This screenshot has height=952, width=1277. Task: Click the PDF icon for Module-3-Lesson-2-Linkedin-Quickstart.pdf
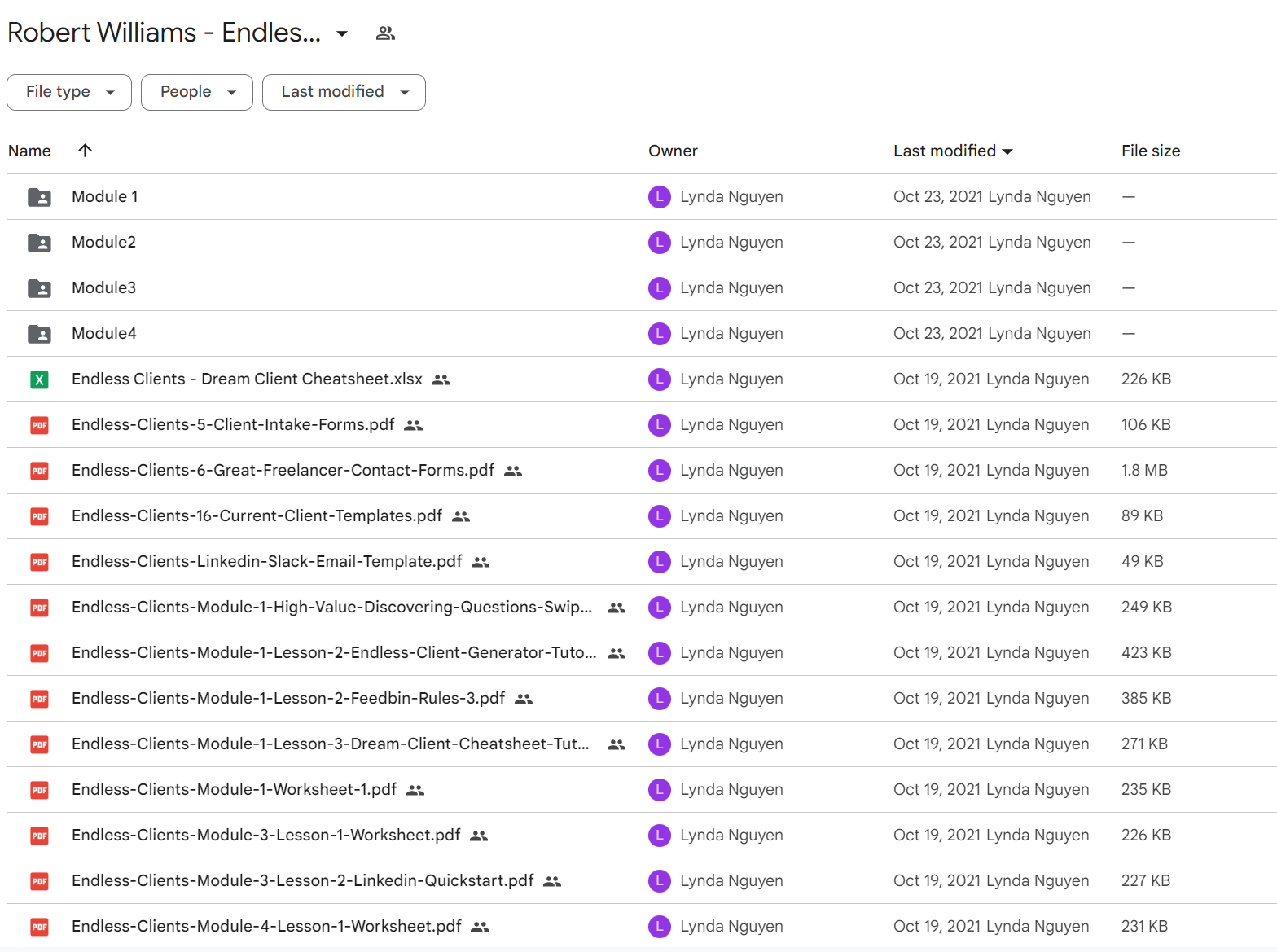(39, 881)
